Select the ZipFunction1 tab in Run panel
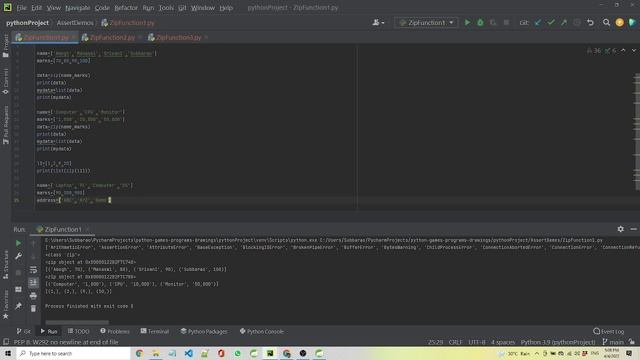The height and width of the screenshot is (360, 640). 62,229
